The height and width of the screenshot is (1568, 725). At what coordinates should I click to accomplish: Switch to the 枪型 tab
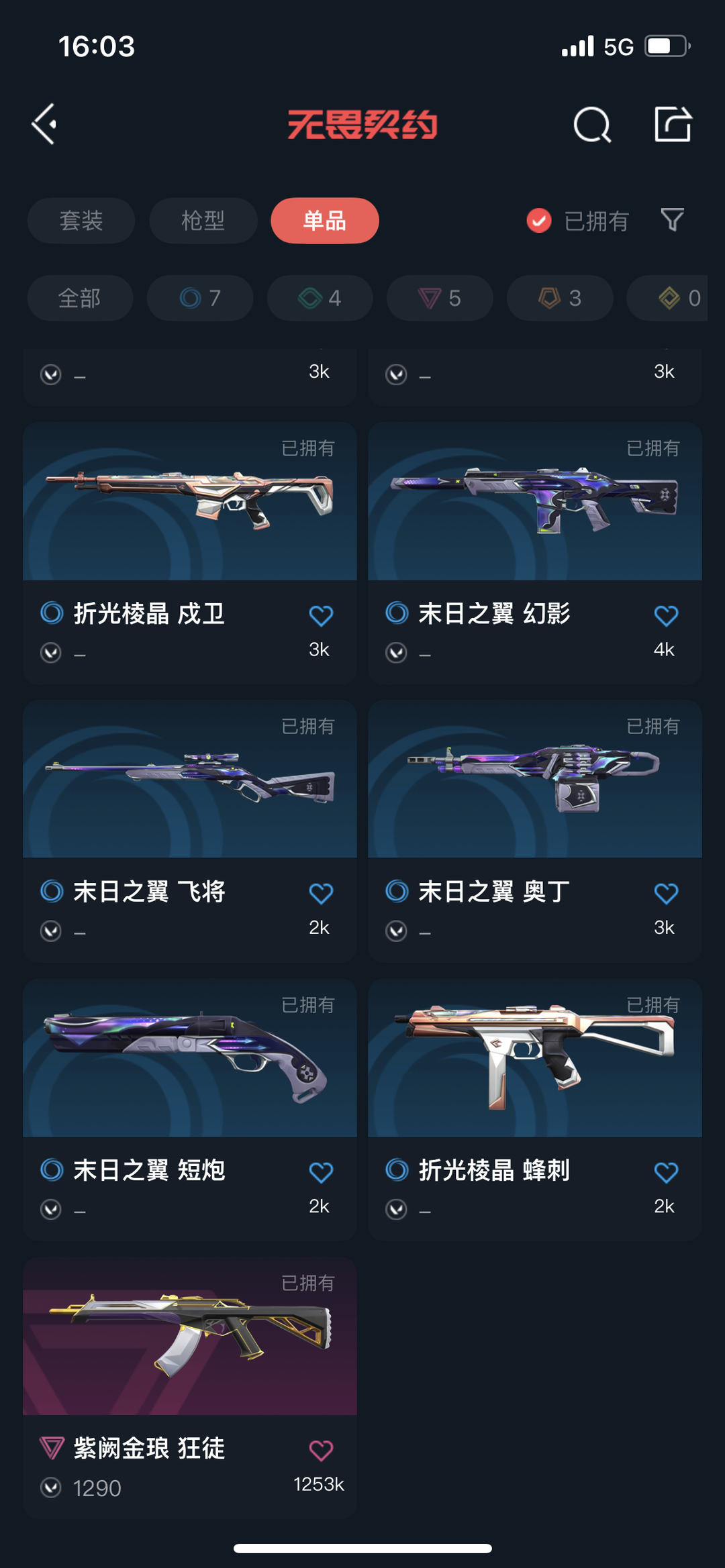click(203, 220)
